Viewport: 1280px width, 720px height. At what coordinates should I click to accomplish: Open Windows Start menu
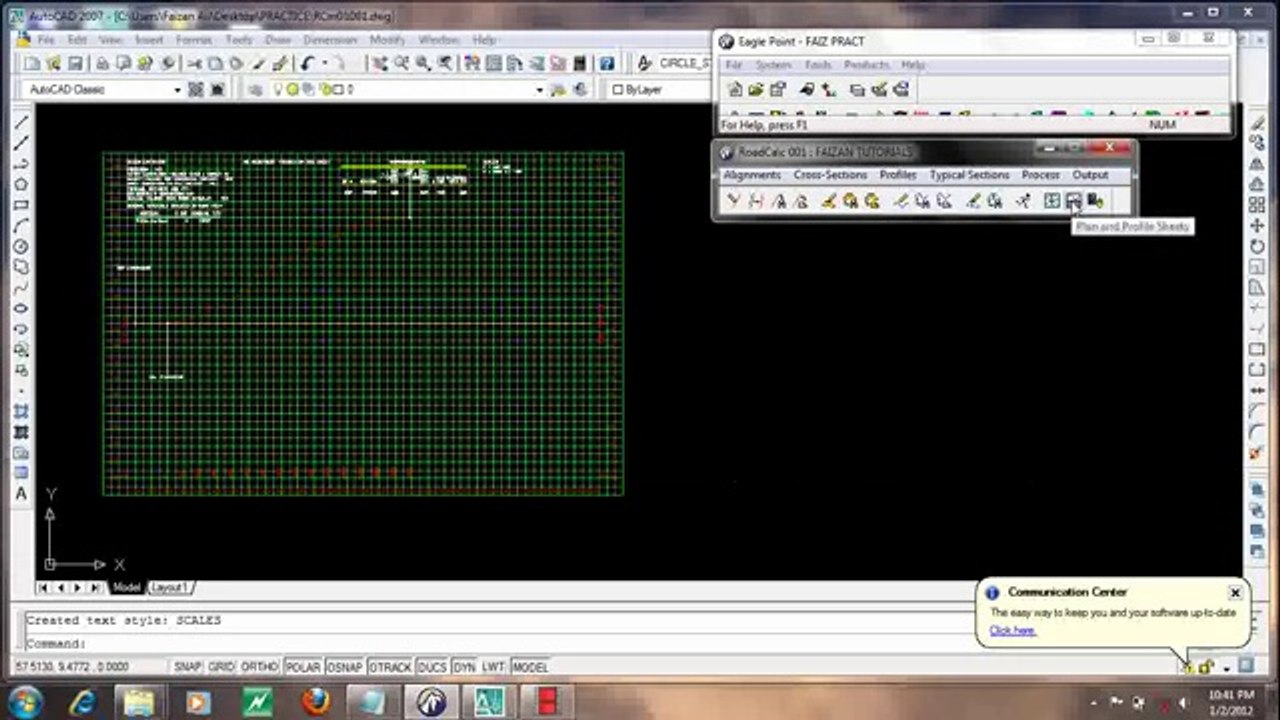click(x=23, y=701)
